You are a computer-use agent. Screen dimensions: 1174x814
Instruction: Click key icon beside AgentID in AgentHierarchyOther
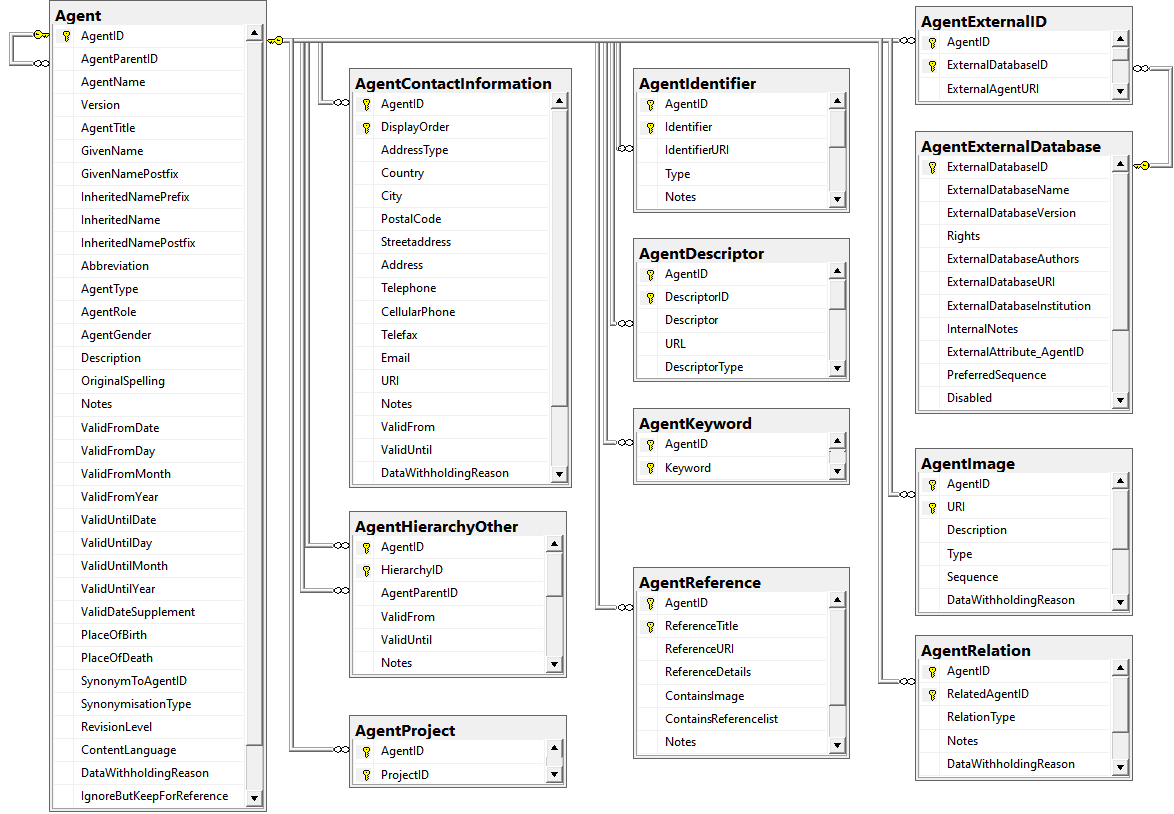point(367,547)
